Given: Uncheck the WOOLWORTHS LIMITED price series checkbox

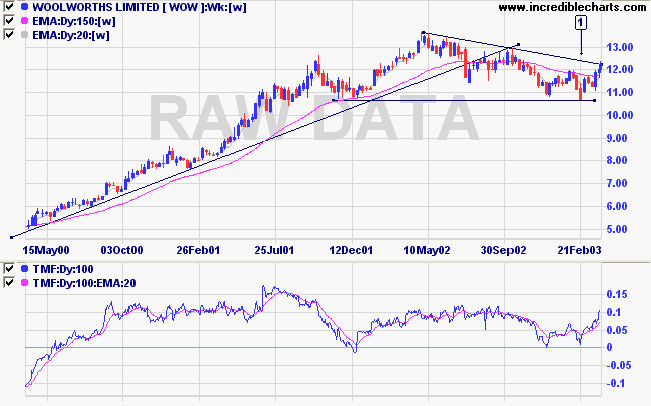Looking at the screenshot, I should tap(9, 7).
